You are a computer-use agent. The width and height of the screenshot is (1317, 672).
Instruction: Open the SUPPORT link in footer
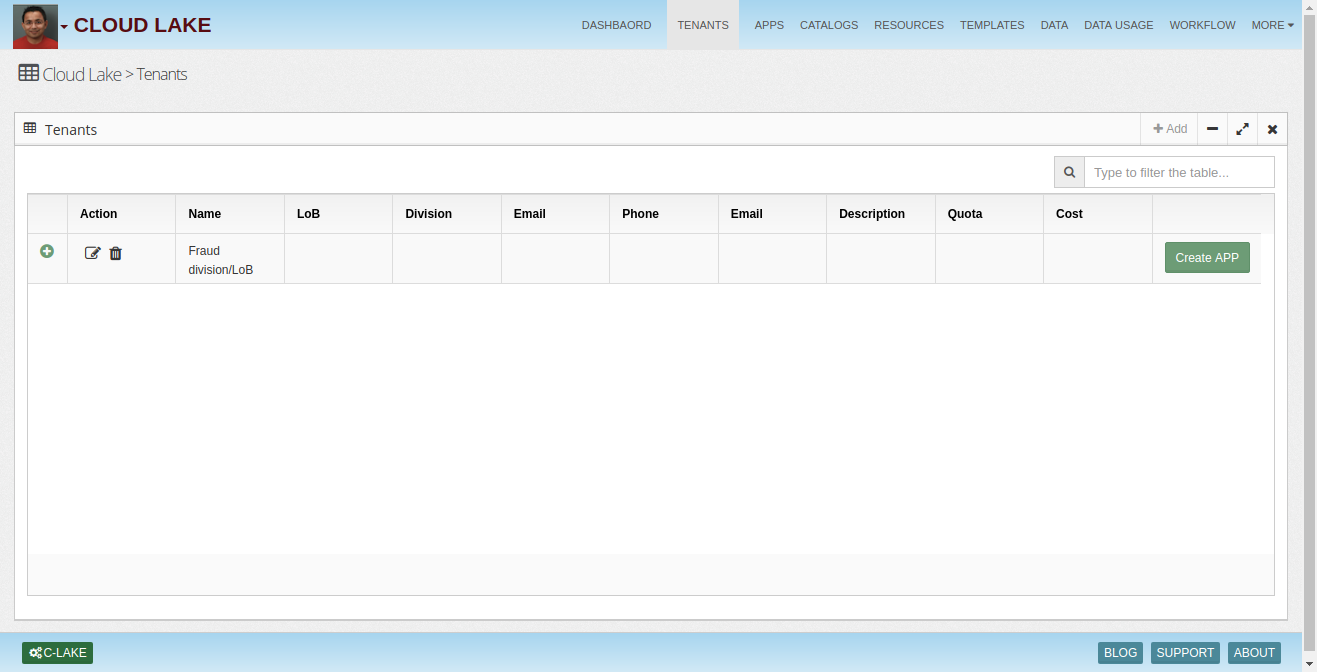coord(1185,653)
